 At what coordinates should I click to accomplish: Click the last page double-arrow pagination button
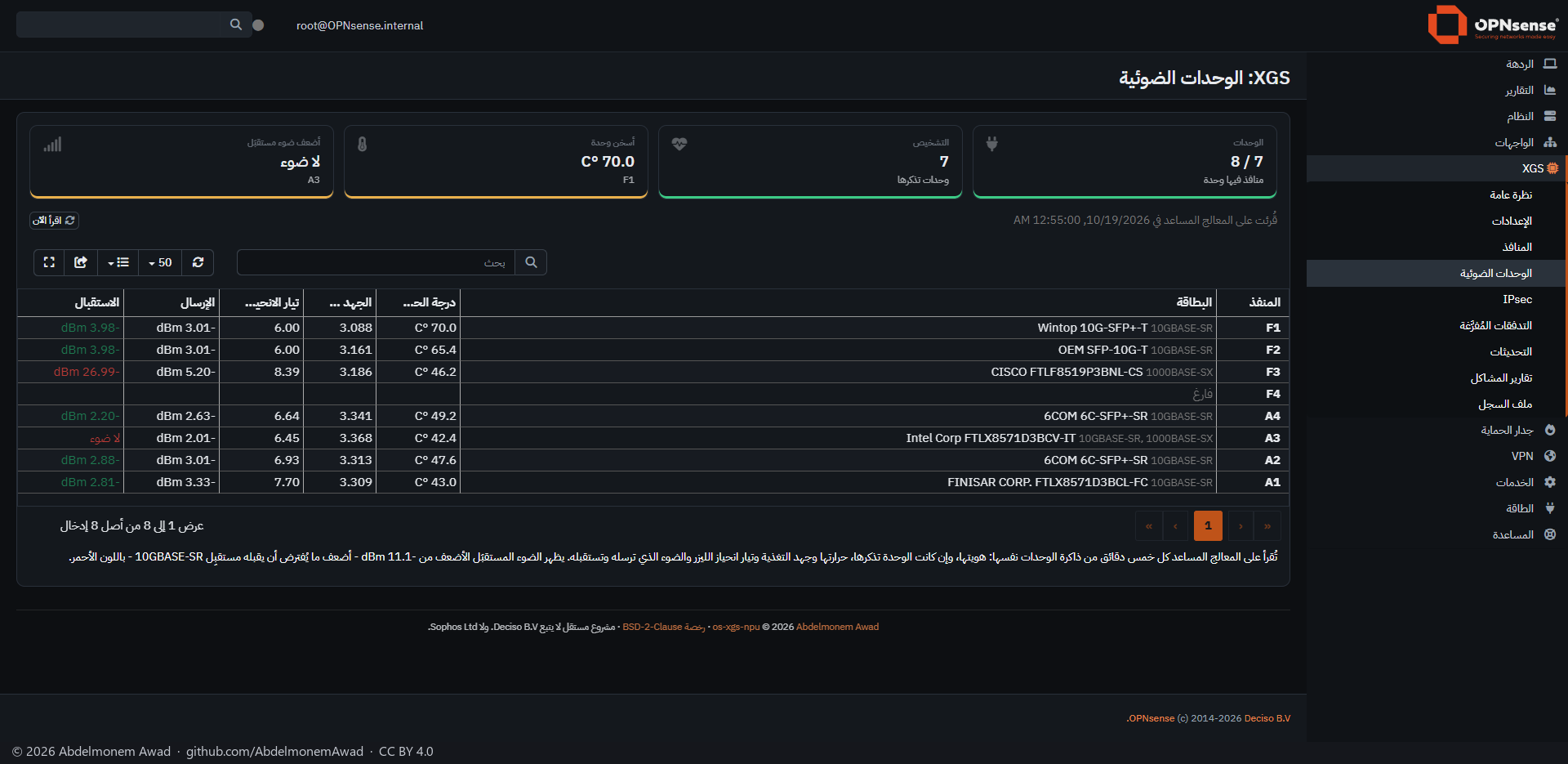pos(1267,525)
